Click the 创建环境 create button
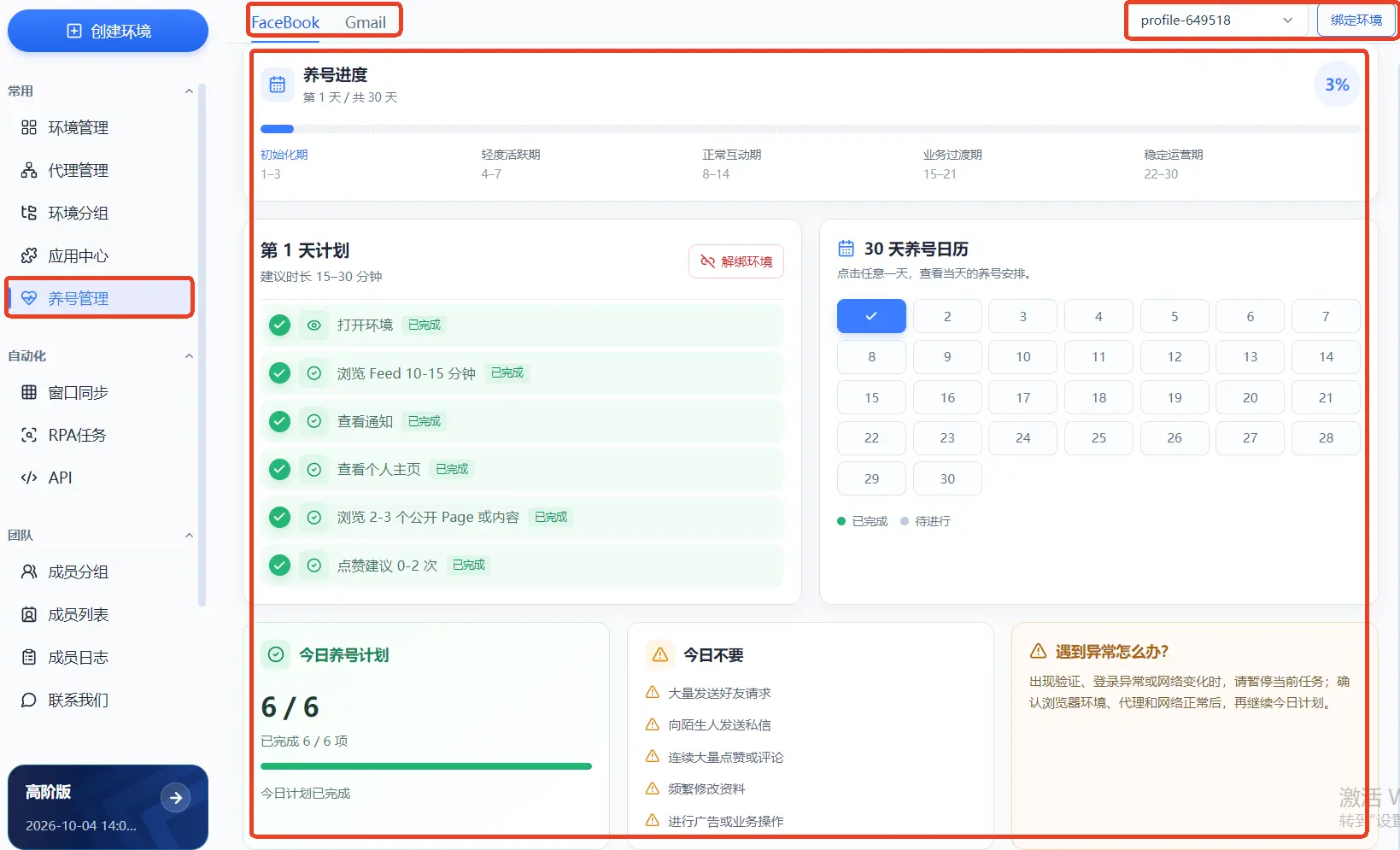The height and width of the screenshot is (850, 1400). (x=108, y=31)
